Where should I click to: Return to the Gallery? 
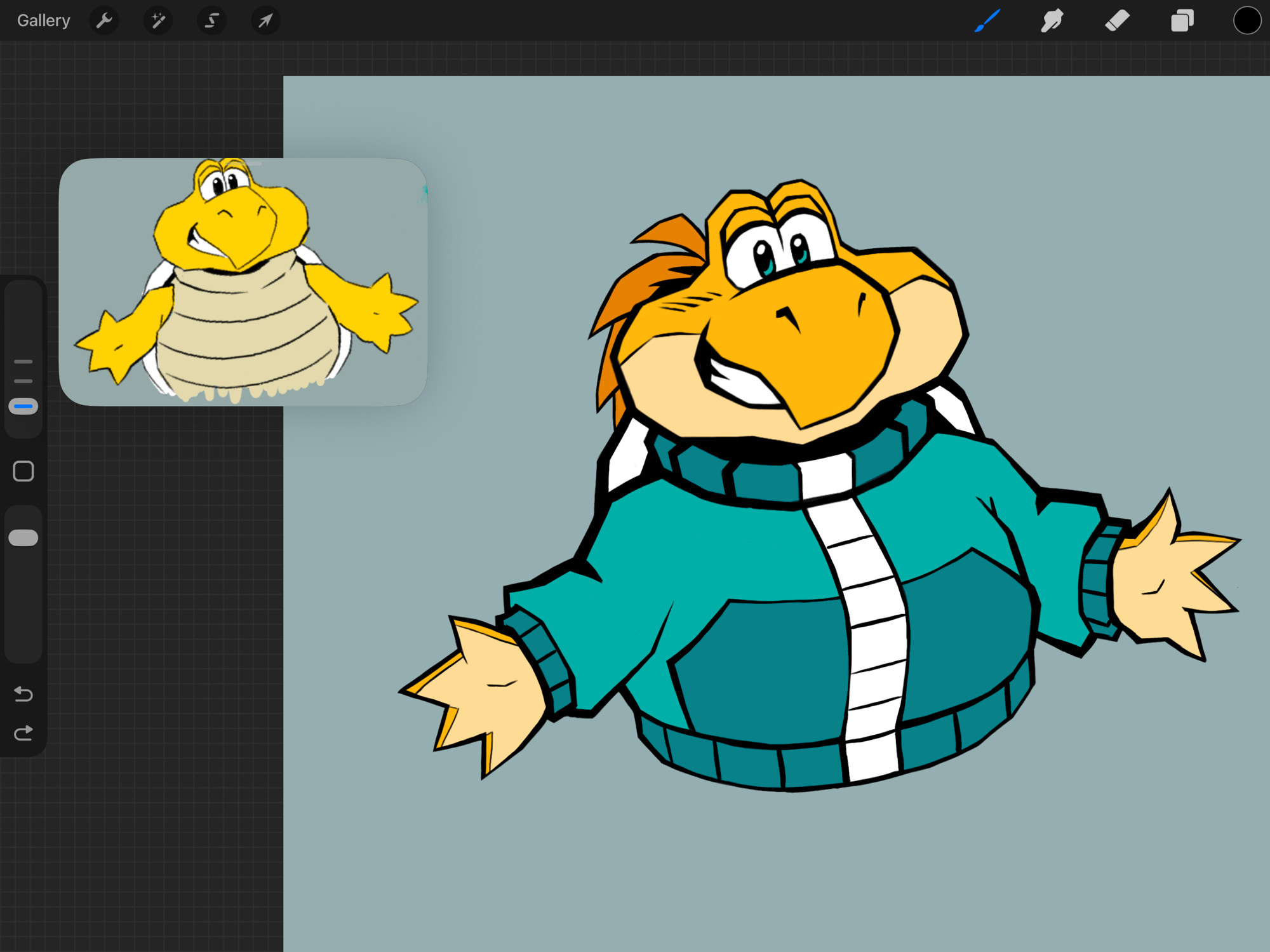(43, 21)
